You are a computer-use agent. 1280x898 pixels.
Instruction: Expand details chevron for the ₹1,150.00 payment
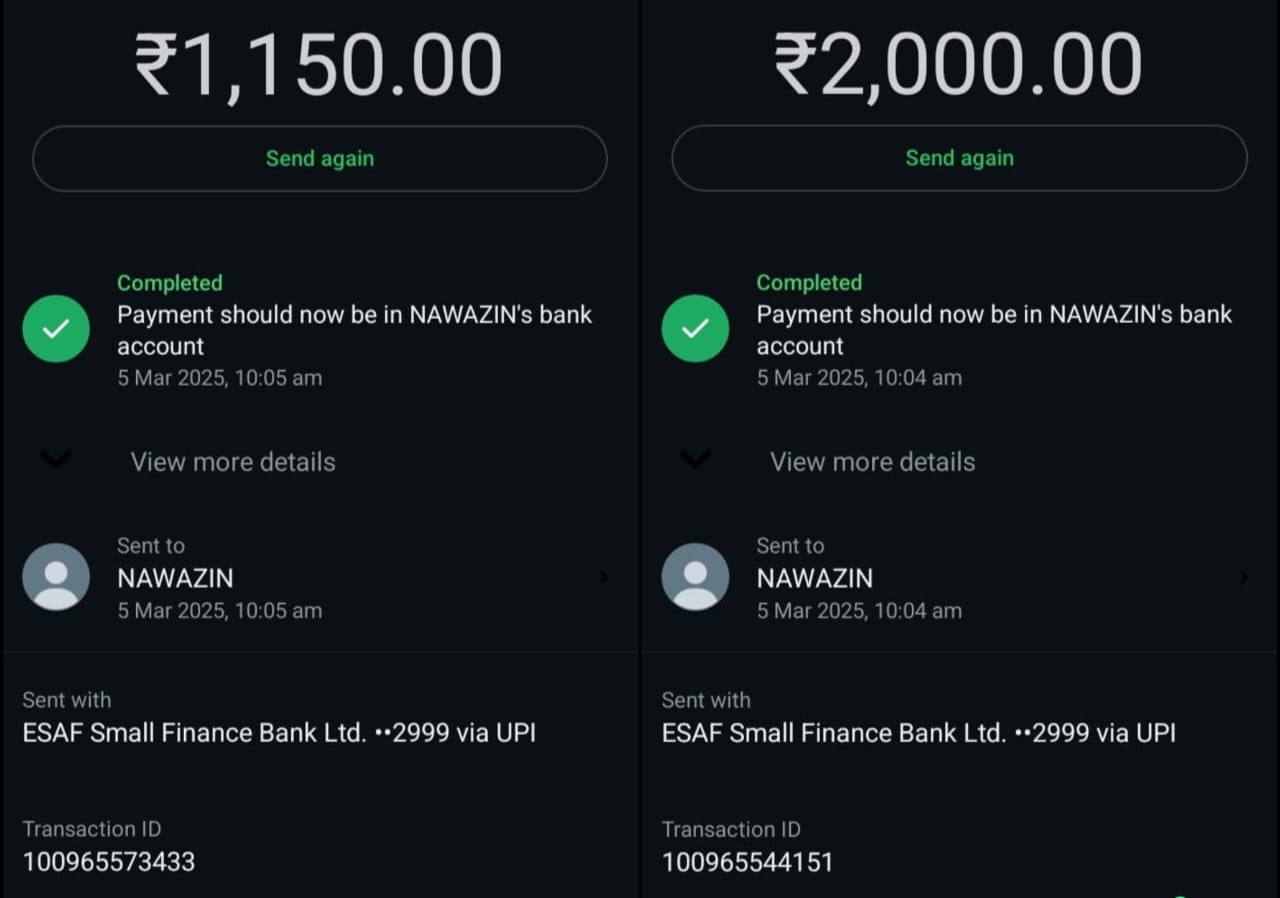tap(56, 460)
